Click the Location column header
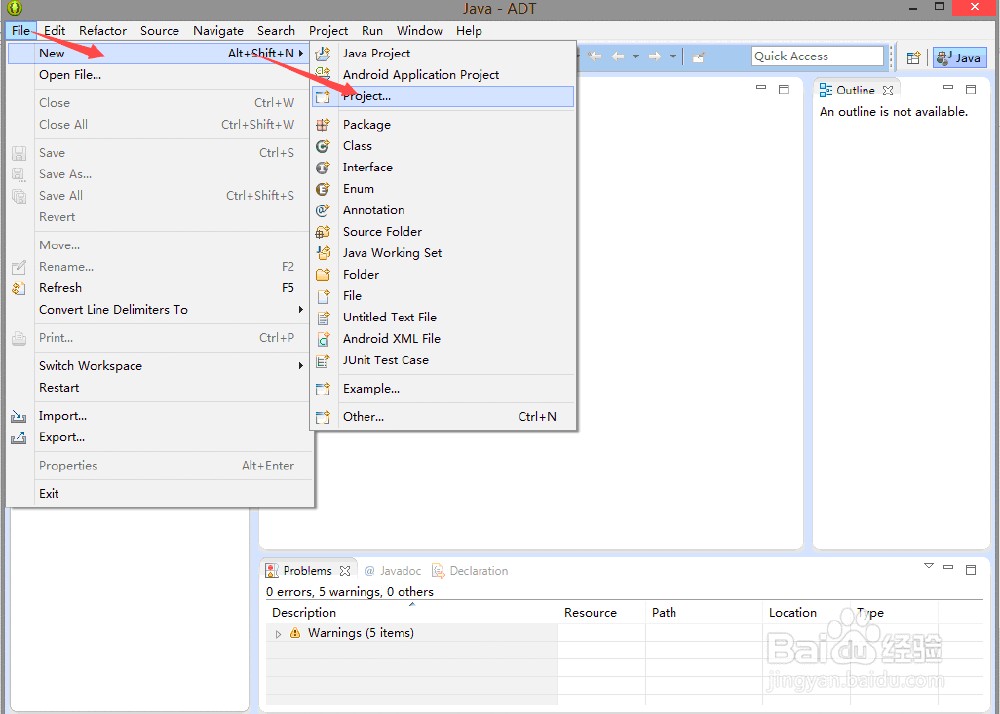This screenshot has height=714, width=1000. [807, 613]
